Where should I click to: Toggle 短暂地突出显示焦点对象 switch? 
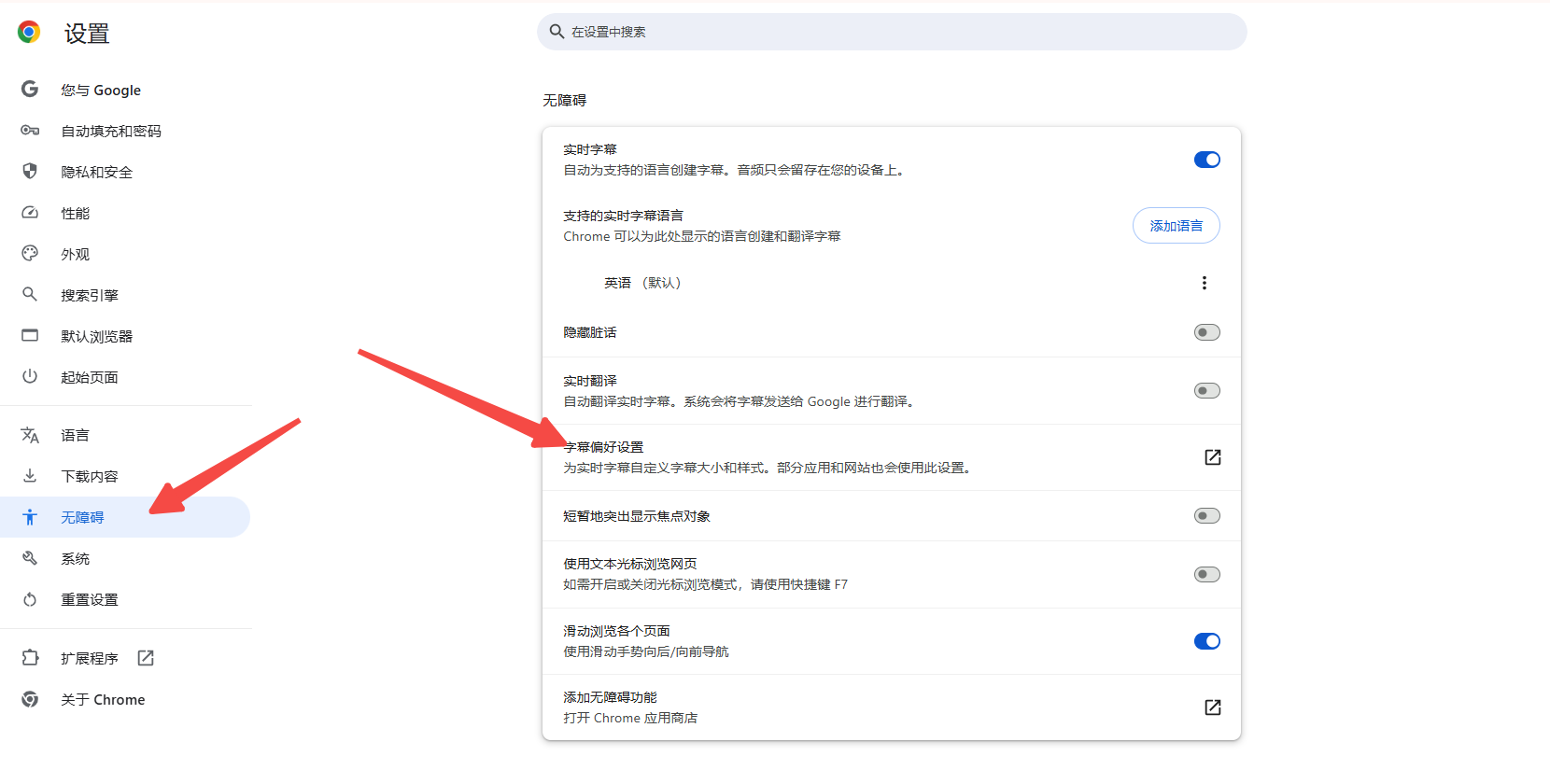point(1207,516)
